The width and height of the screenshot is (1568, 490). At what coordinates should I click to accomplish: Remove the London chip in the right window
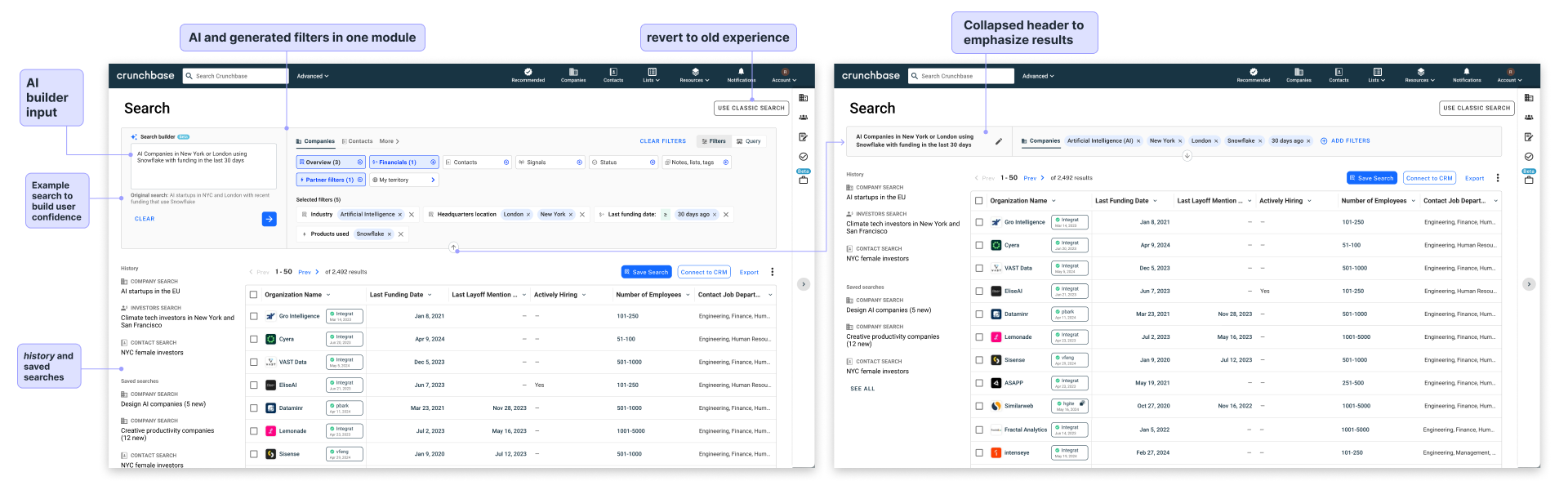click(1216, 141)
